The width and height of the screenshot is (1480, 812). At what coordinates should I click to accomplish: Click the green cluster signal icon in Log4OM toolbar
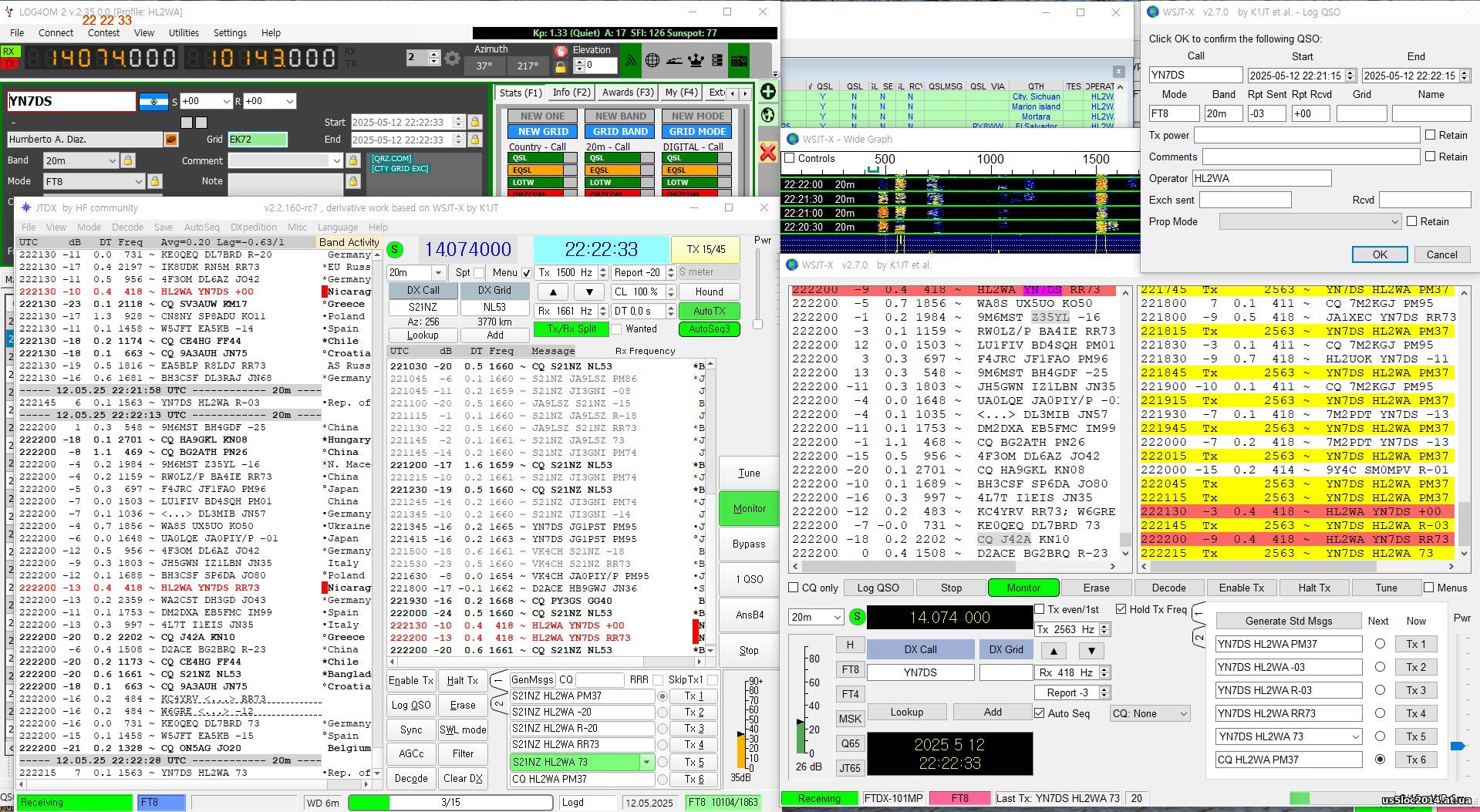pos(631,59)
